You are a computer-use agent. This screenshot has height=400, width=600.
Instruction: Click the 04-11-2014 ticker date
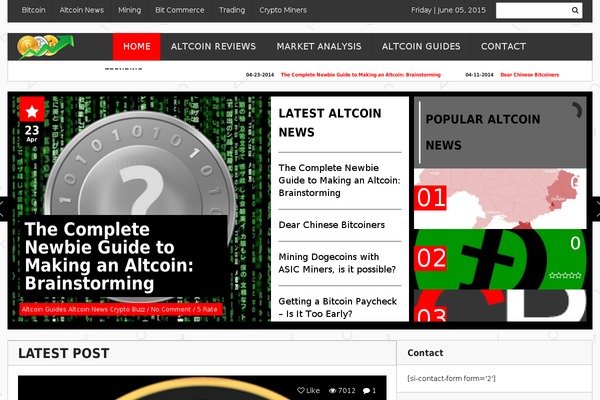click(479, 75)
